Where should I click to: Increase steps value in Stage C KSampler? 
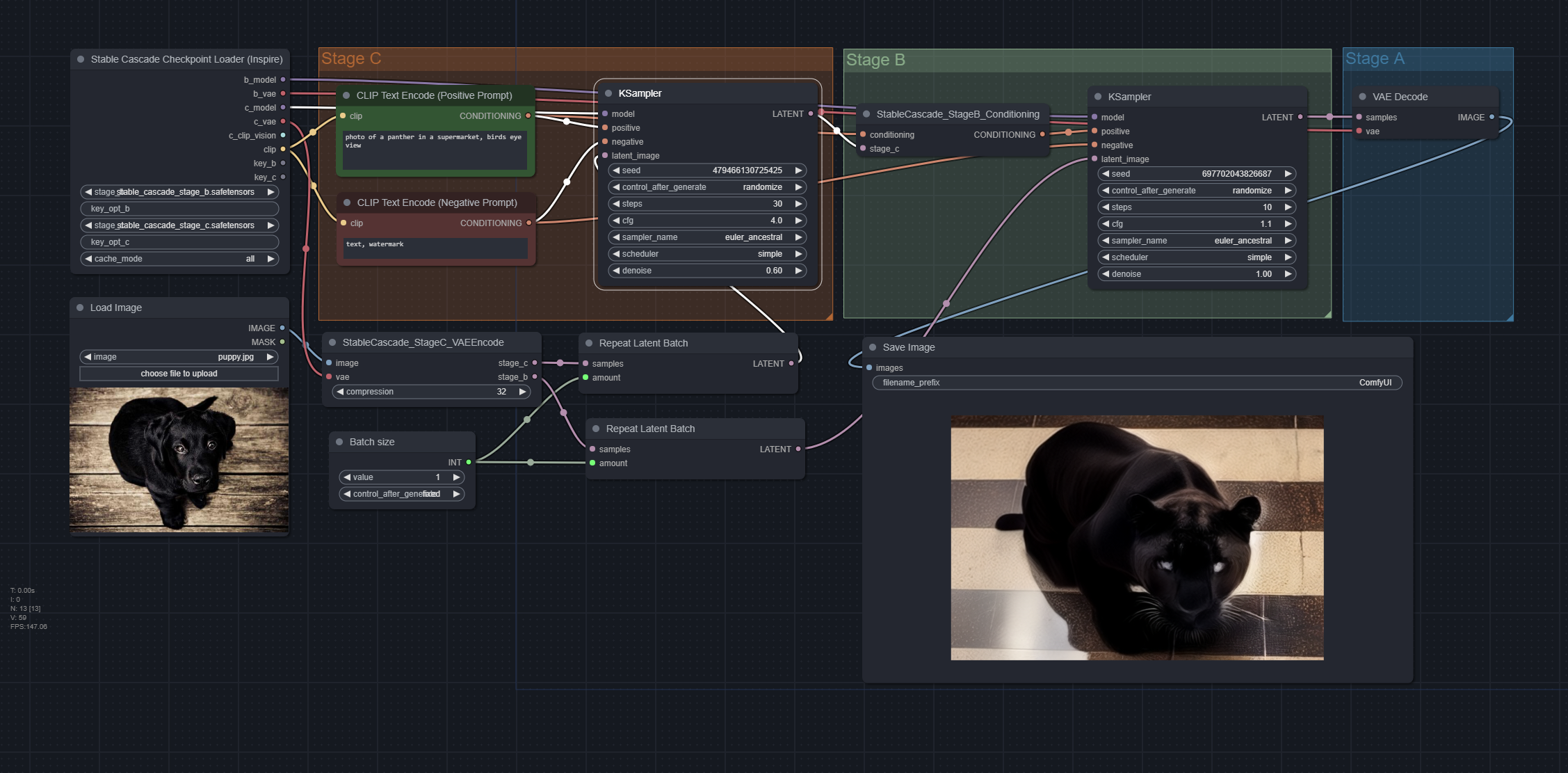click(x=799, y=204)
